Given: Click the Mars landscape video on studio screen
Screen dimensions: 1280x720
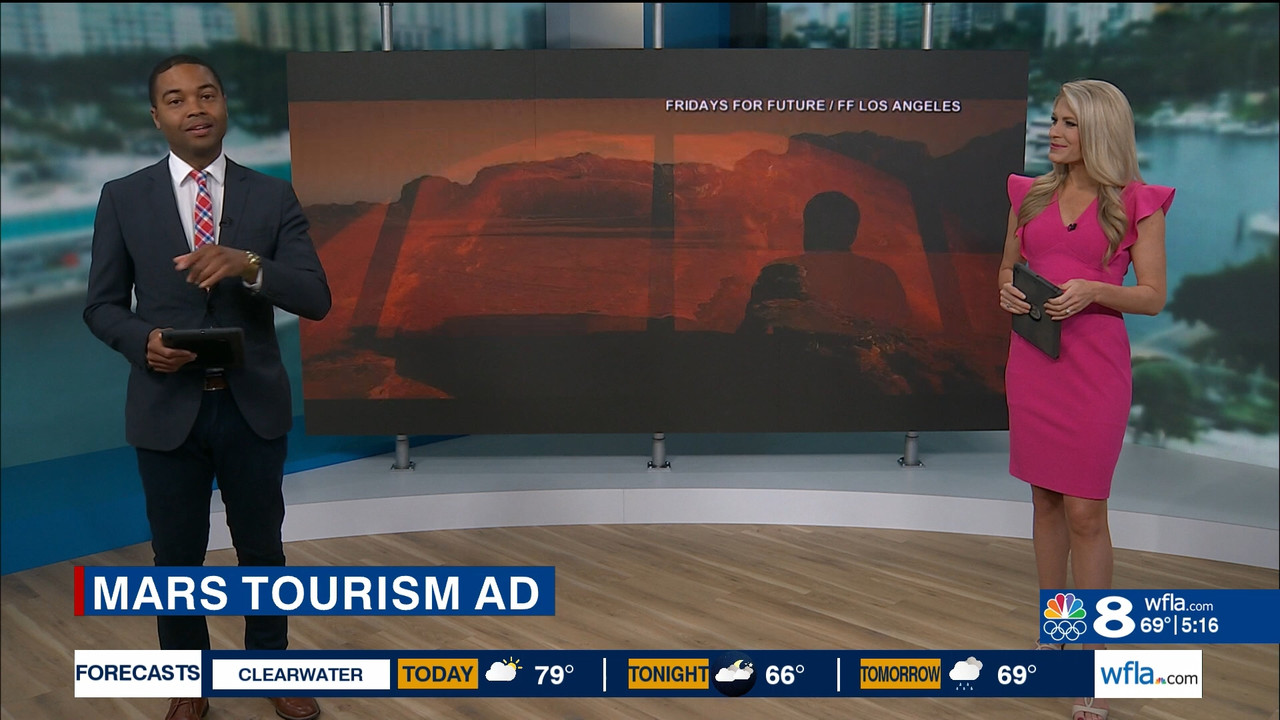Looking at the screenshot, I should pyautogui.click(x=658, y=243).
